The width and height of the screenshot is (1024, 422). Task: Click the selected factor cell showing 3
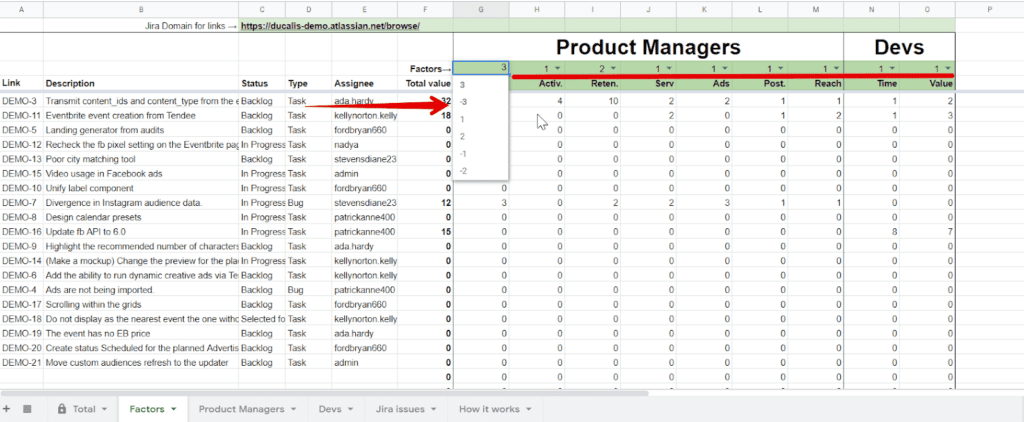coord(481,68)
